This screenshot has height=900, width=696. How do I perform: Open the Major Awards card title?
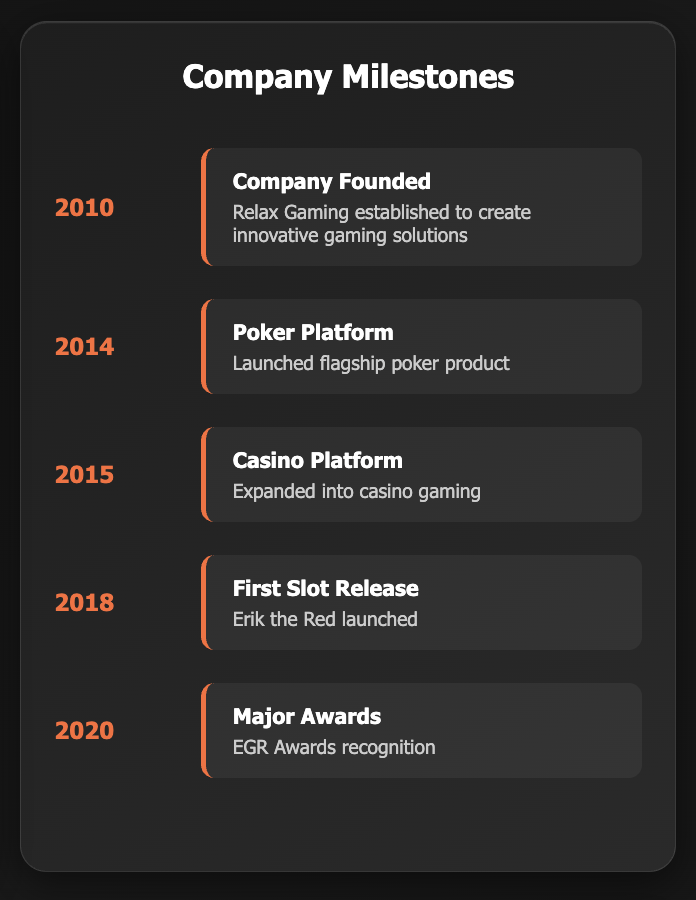pyautogui.click(x=307, y=717)
